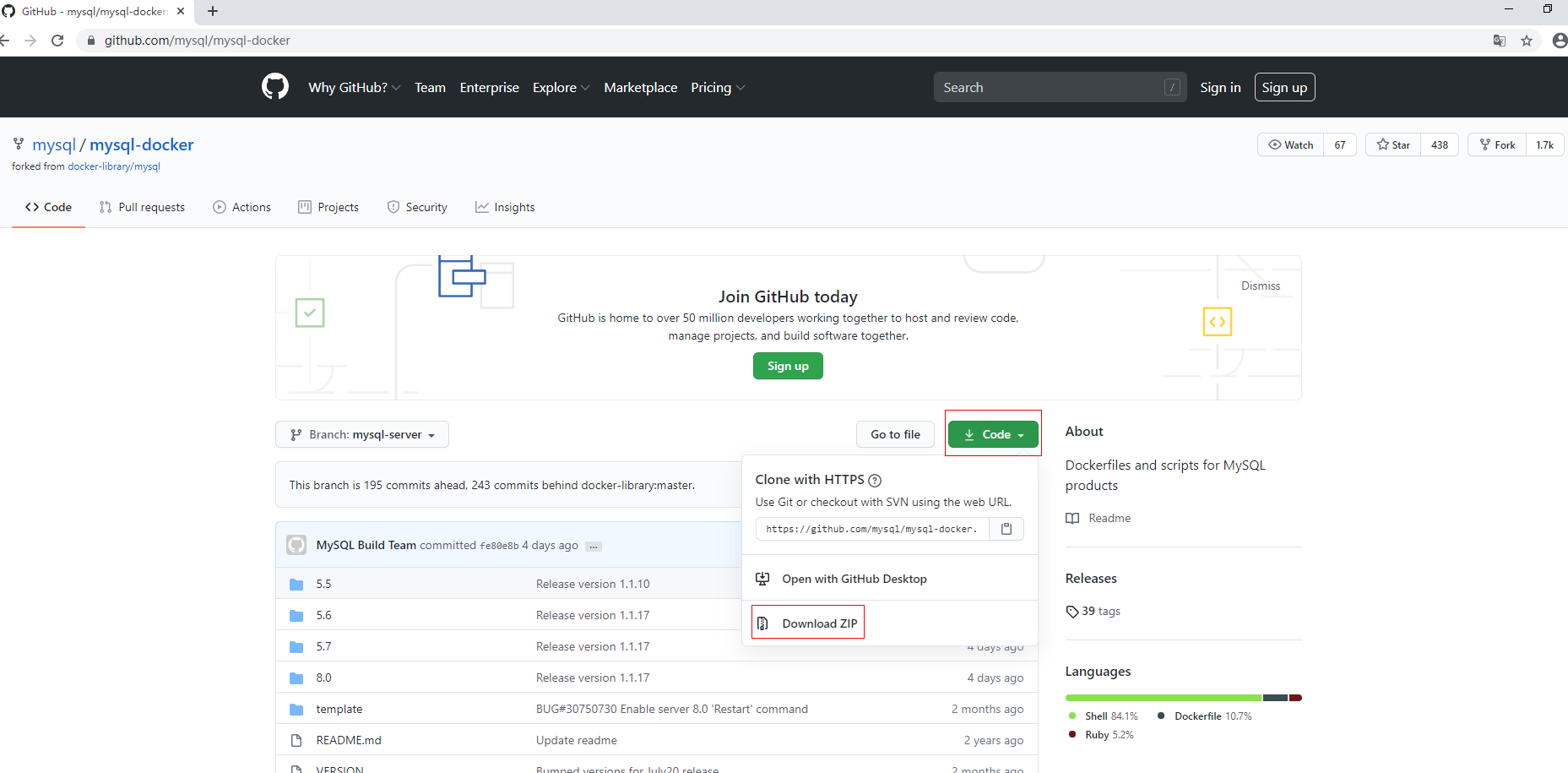Image resolution: width=1568 pixels, height=773 pixels.
Task: Click header Sign up outlined button
Action: coord(1284,87)
